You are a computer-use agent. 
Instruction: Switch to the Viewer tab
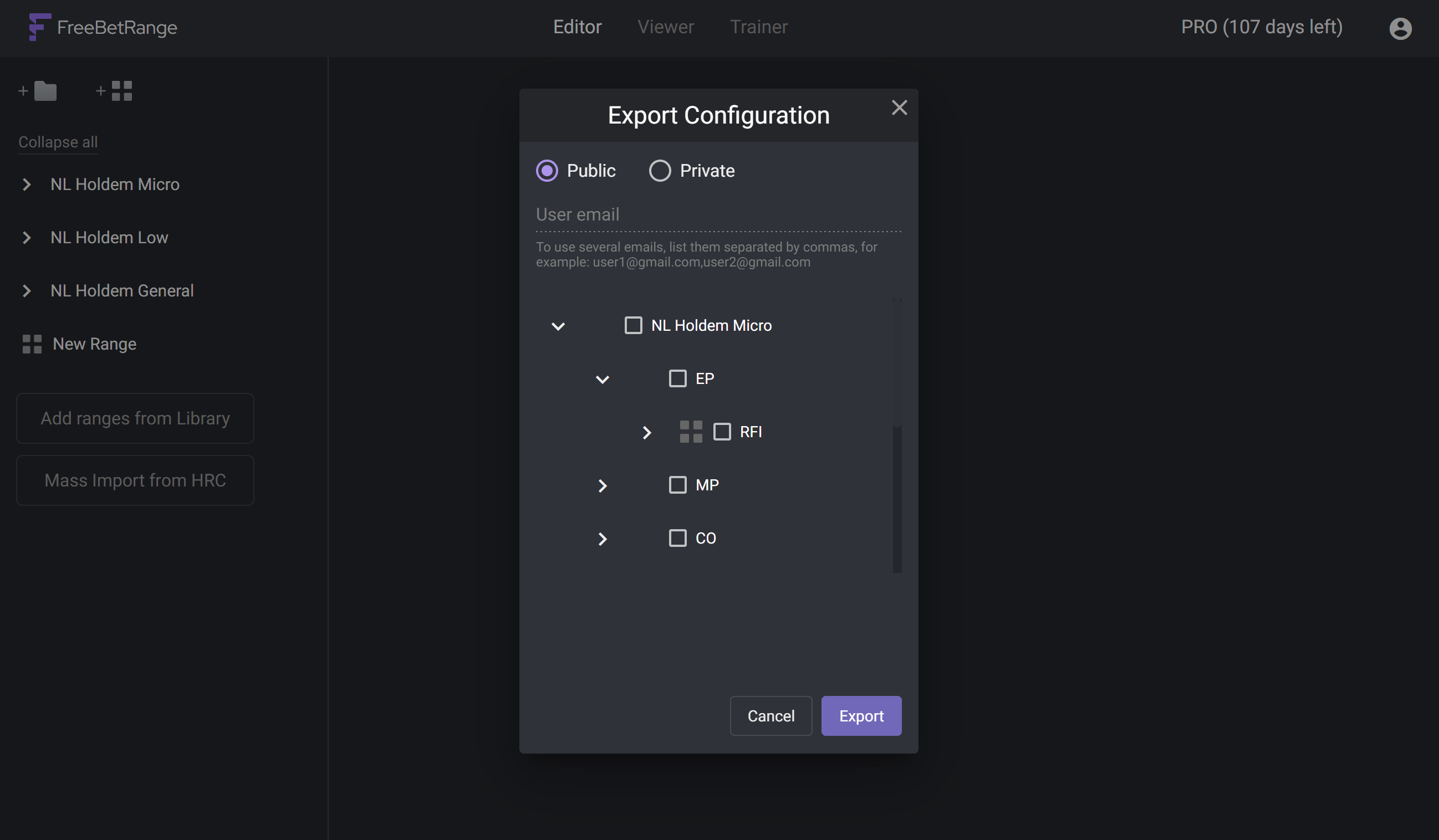point(665,27)
